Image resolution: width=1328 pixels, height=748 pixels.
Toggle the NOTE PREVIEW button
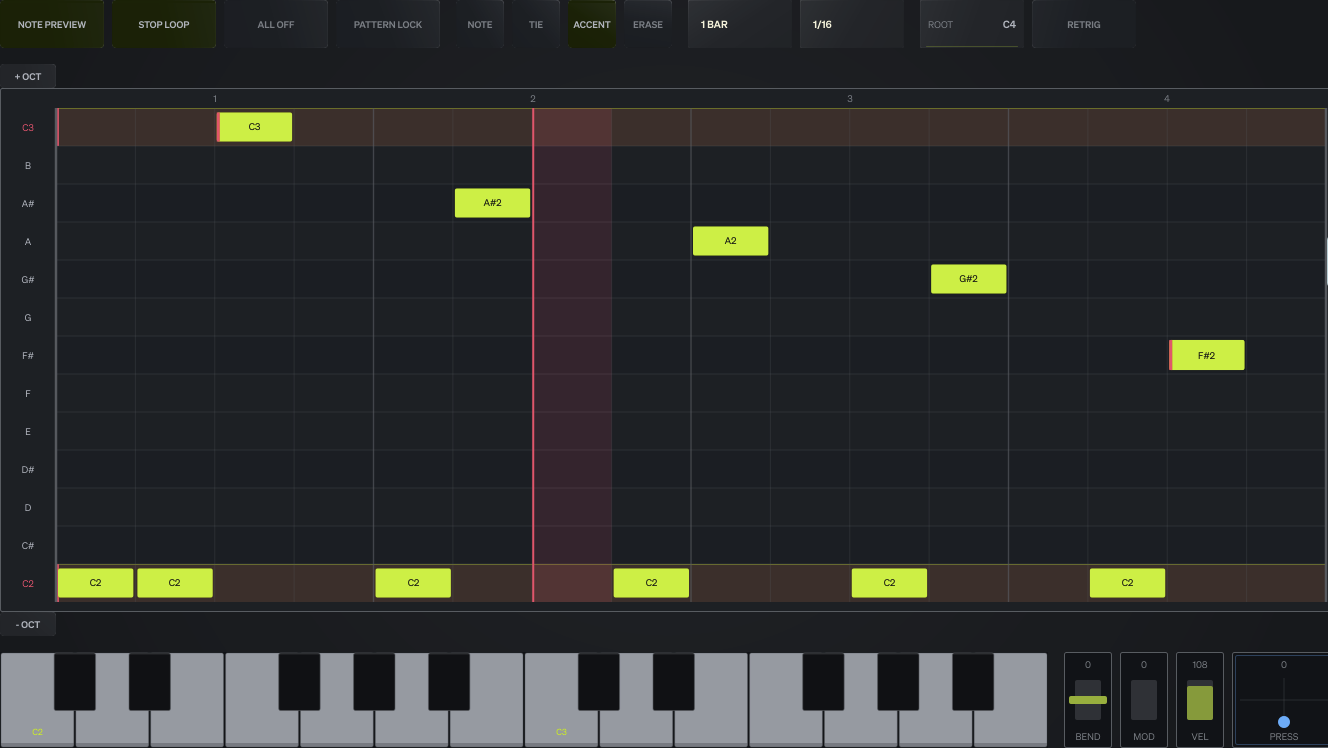pos(52,24)
